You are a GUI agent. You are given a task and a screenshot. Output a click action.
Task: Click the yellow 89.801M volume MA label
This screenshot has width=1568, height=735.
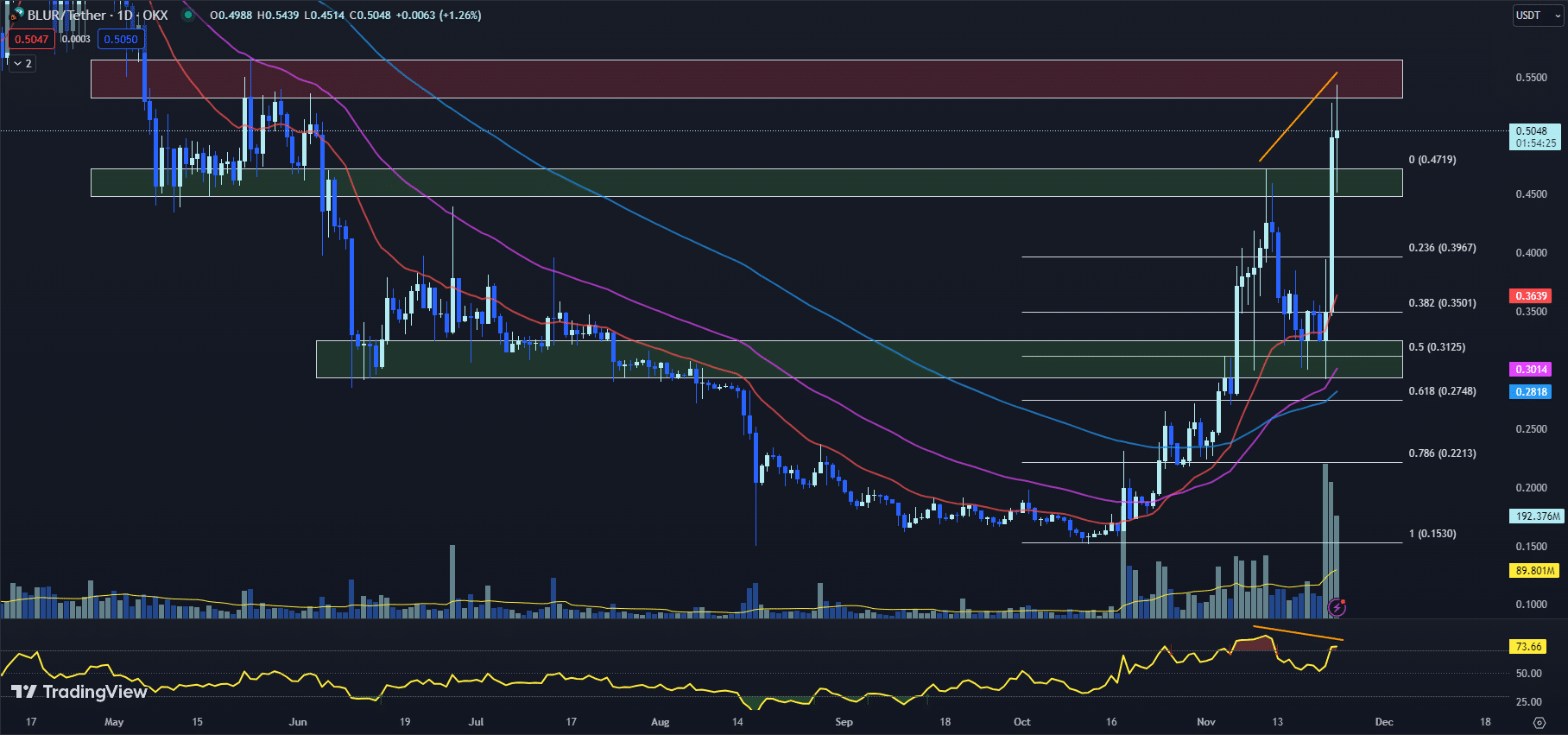[x=1535, y=571]
